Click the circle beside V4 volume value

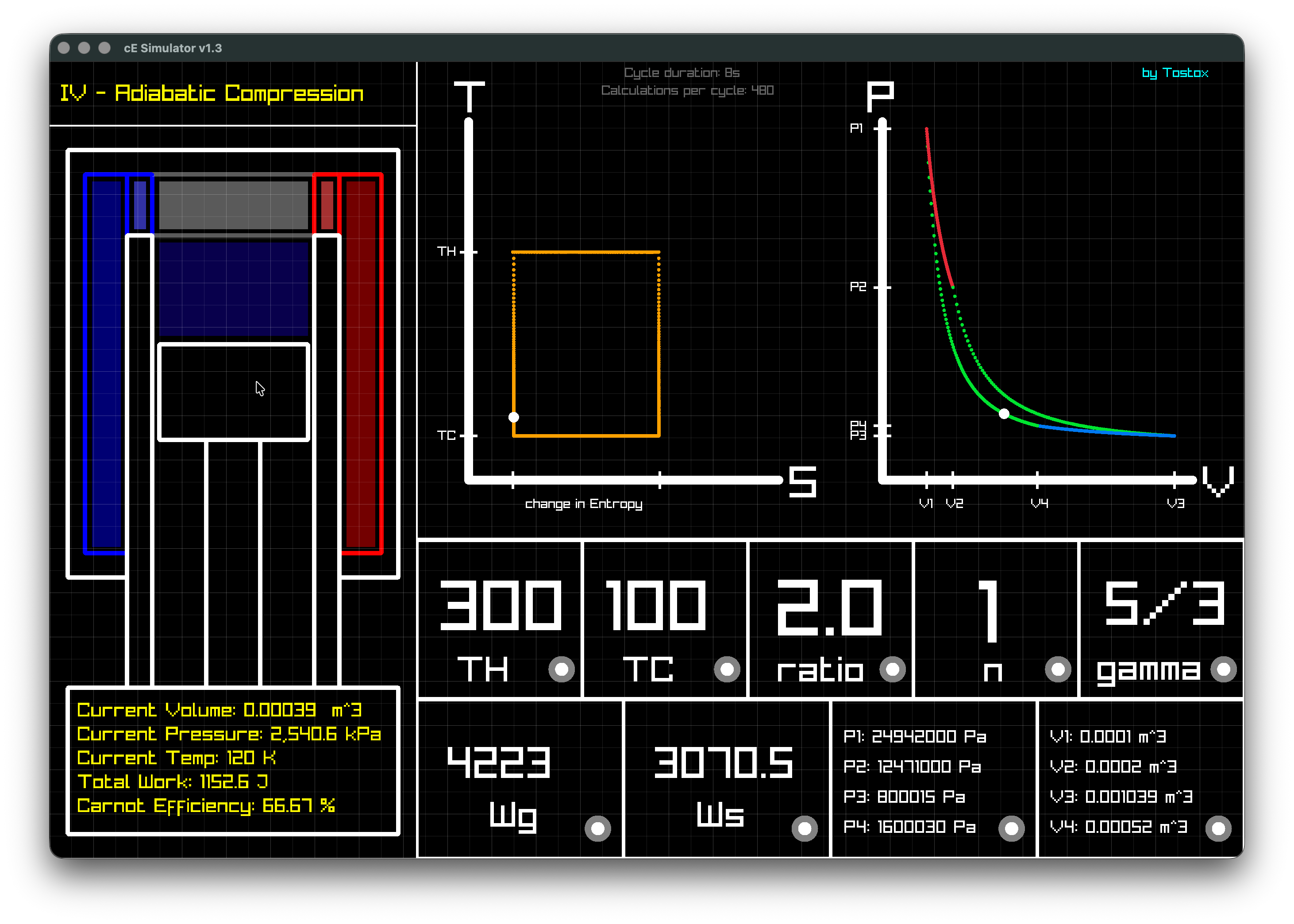[x=1218, y=828]
